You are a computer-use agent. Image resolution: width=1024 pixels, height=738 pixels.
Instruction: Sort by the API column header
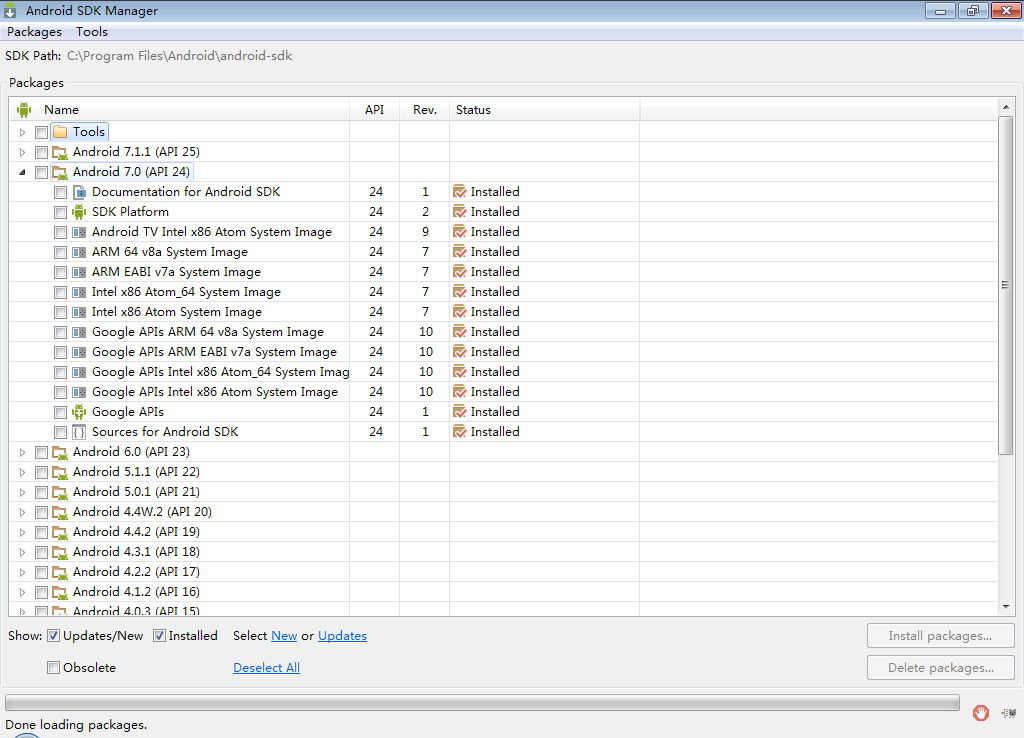click(x=374, y=110)
